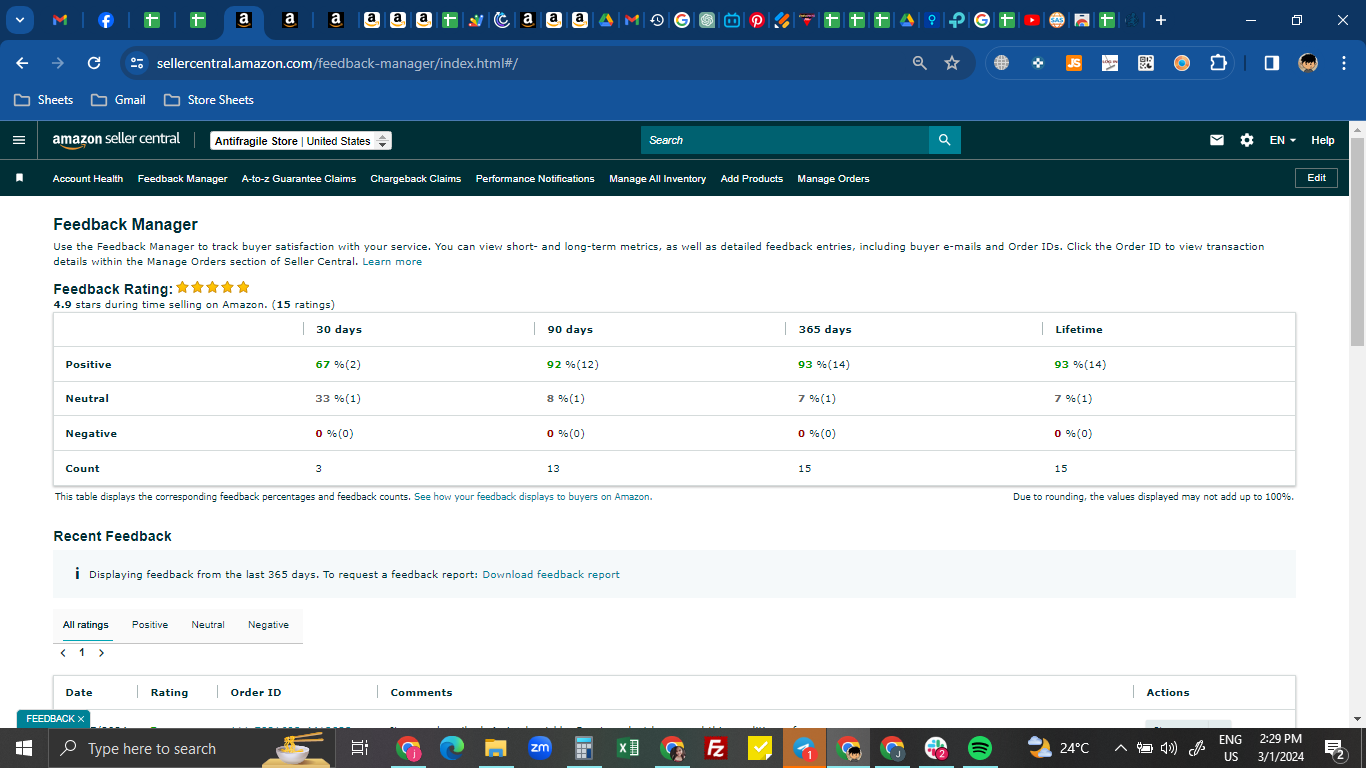Open the EN language dropdown

pos(1283,140)
